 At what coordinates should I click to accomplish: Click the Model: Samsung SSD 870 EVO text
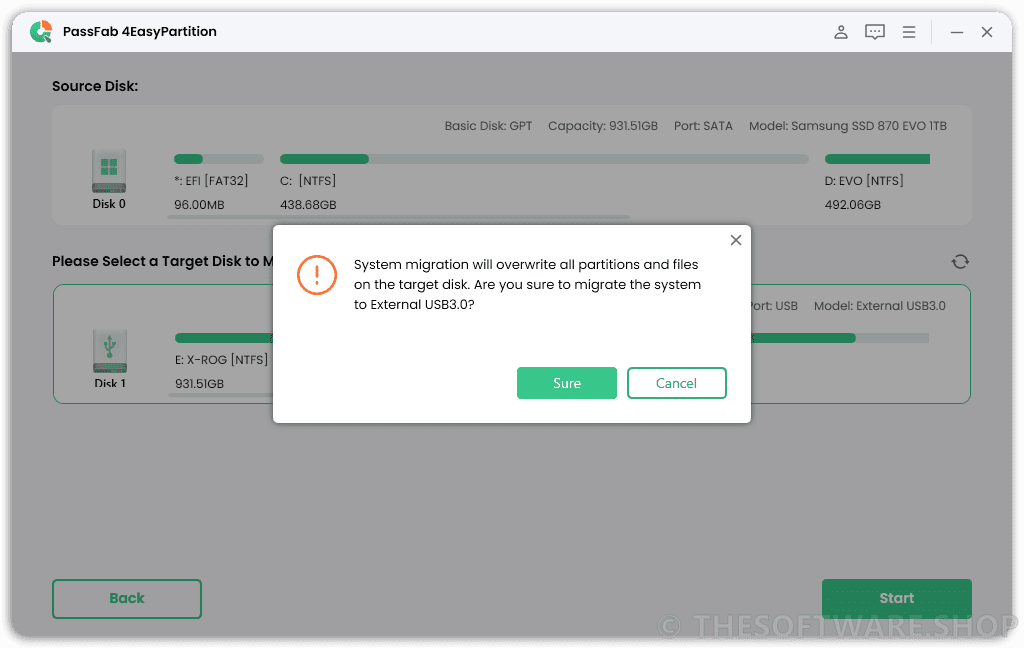tap(848, 126)
